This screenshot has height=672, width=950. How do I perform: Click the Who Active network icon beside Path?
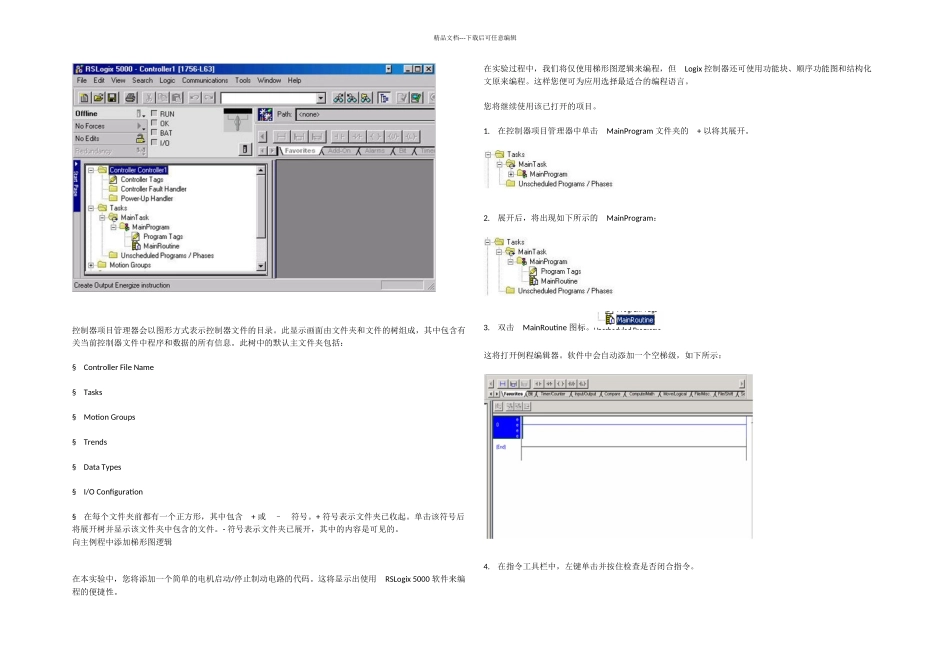[x=265, y=115]
